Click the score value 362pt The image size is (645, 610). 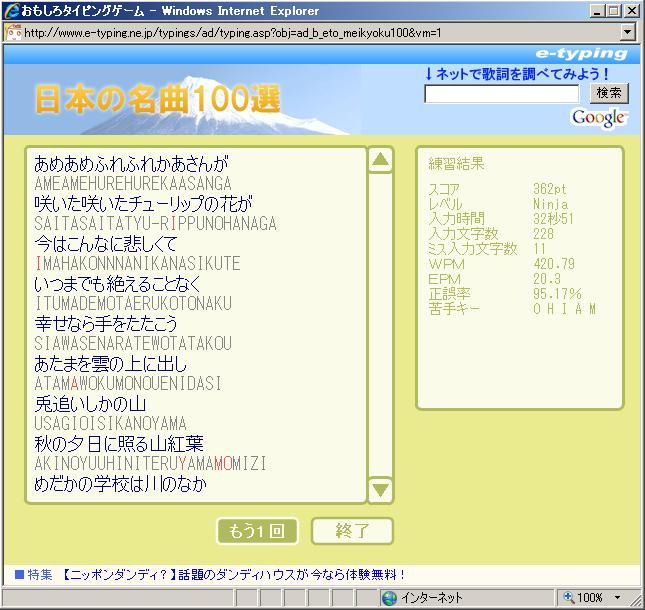click(549, 189)
